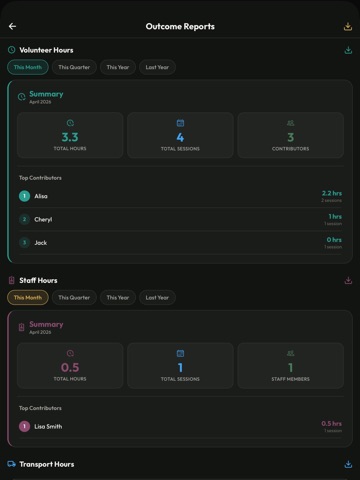Image resolution: width=360 pixels, height=480 pixels.
Task: Click contributor name Jack
Action: point(41,243)
